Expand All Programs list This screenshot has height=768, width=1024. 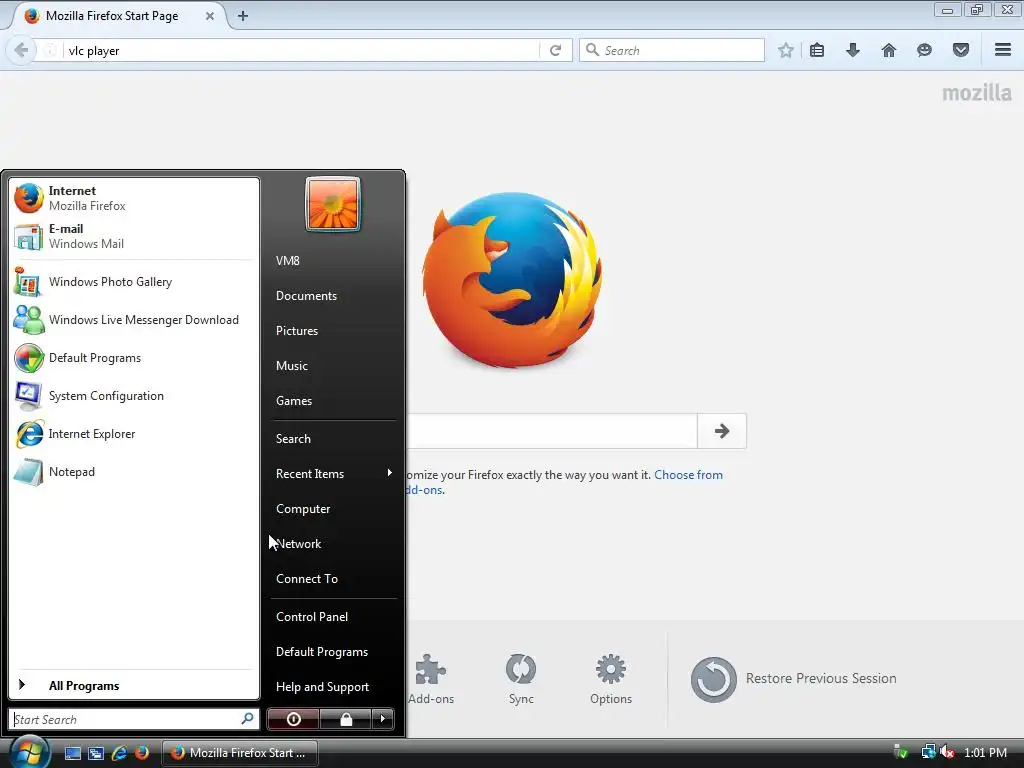tap(134, 685)
